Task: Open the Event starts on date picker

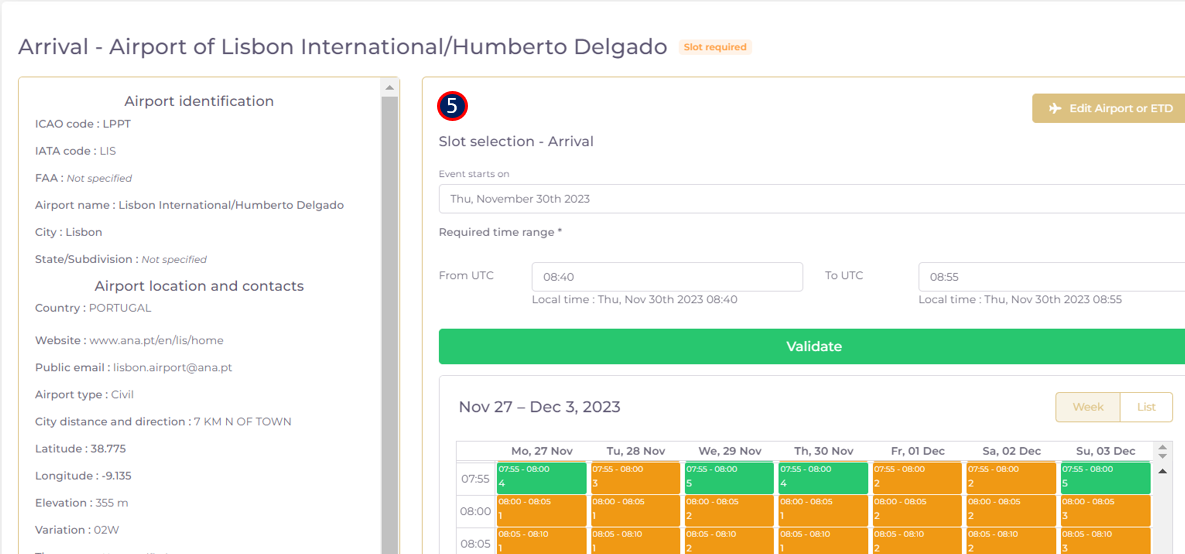Action: click(811, 199)
